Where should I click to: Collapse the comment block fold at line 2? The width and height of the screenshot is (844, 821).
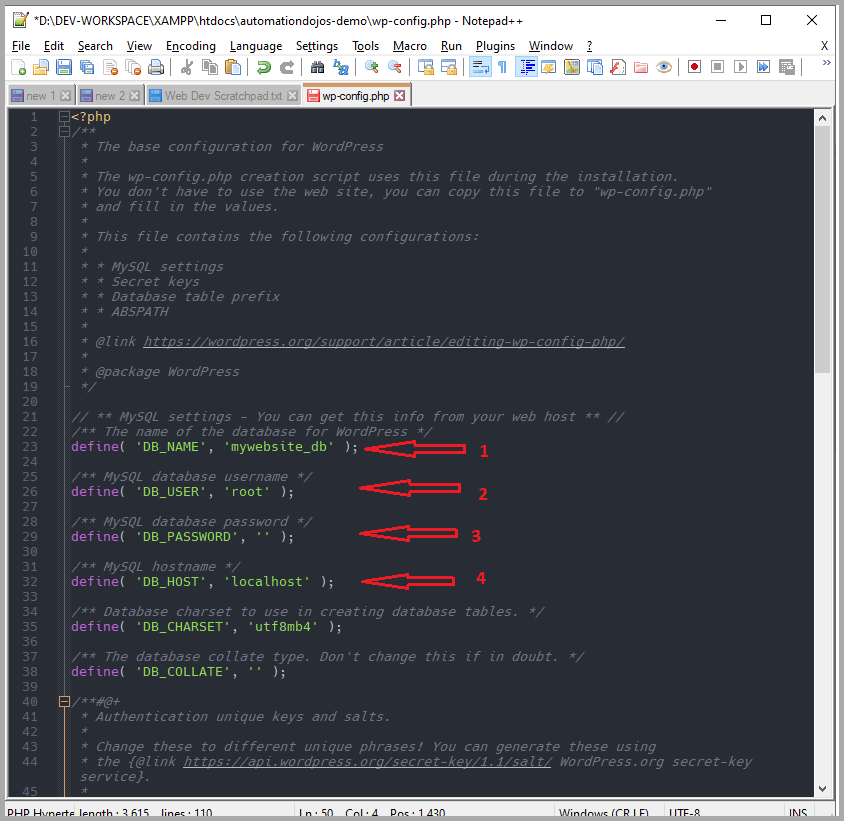(64, 131)
